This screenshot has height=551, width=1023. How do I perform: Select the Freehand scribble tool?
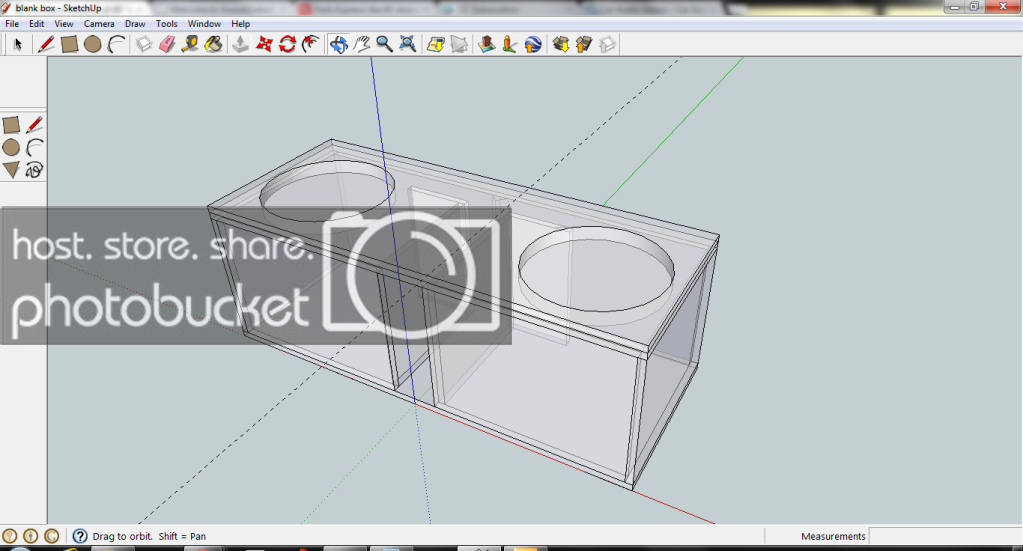point(35,170)
